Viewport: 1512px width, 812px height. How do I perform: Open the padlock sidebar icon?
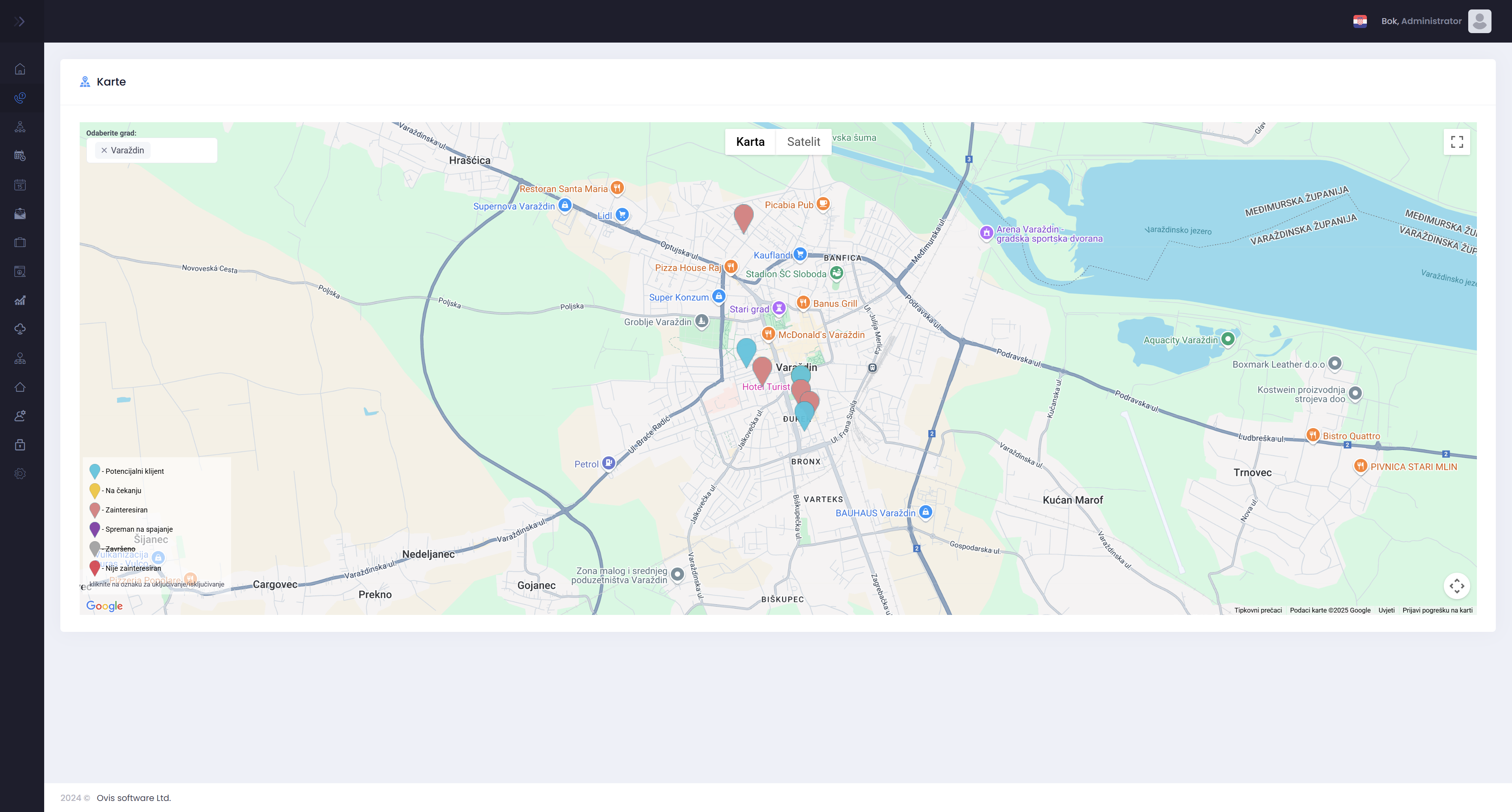(x=20, y=445)
